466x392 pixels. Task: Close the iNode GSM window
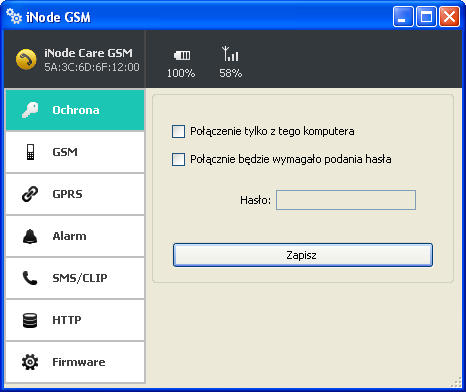(449, 16)
